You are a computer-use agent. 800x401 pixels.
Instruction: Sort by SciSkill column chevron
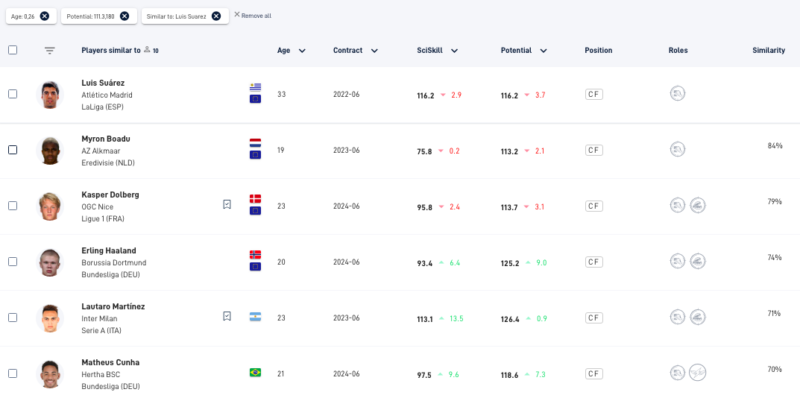coord(455,51)
